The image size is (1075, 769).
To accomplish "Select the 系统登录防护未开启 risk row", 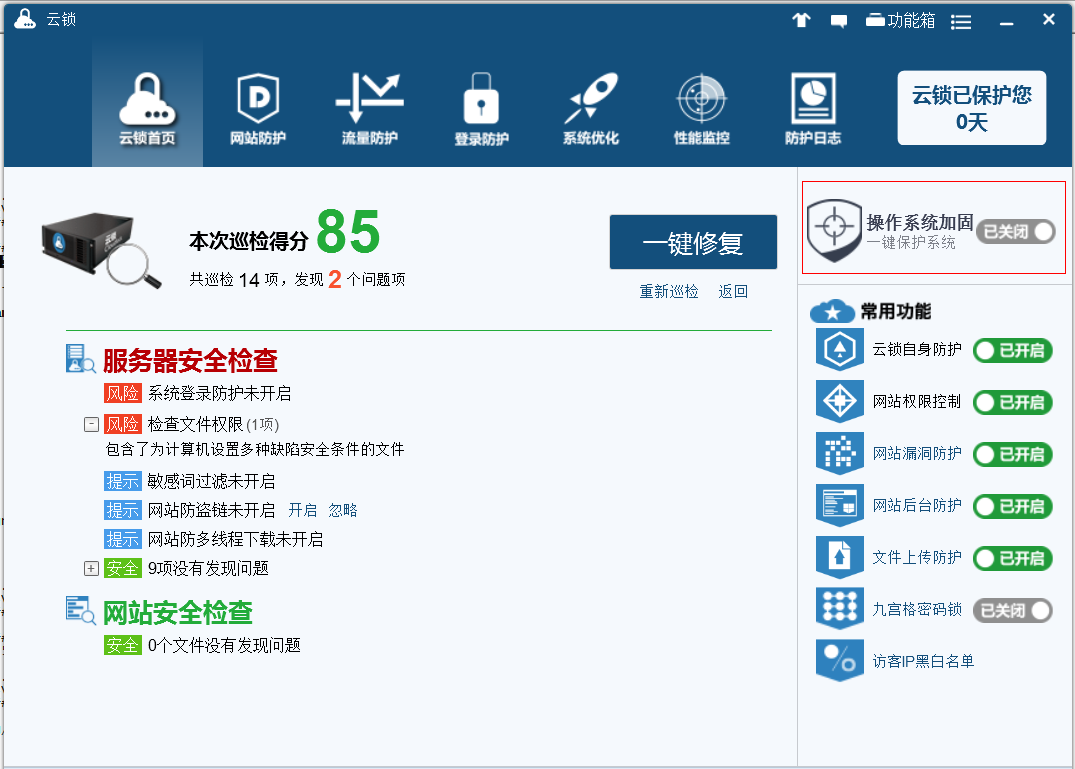I will [x=198, y=393].
